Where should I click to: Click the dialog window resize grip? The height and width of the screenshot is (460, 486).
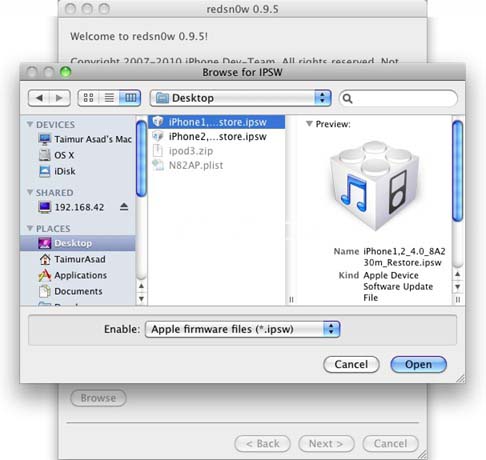click(x=460, y=378)
